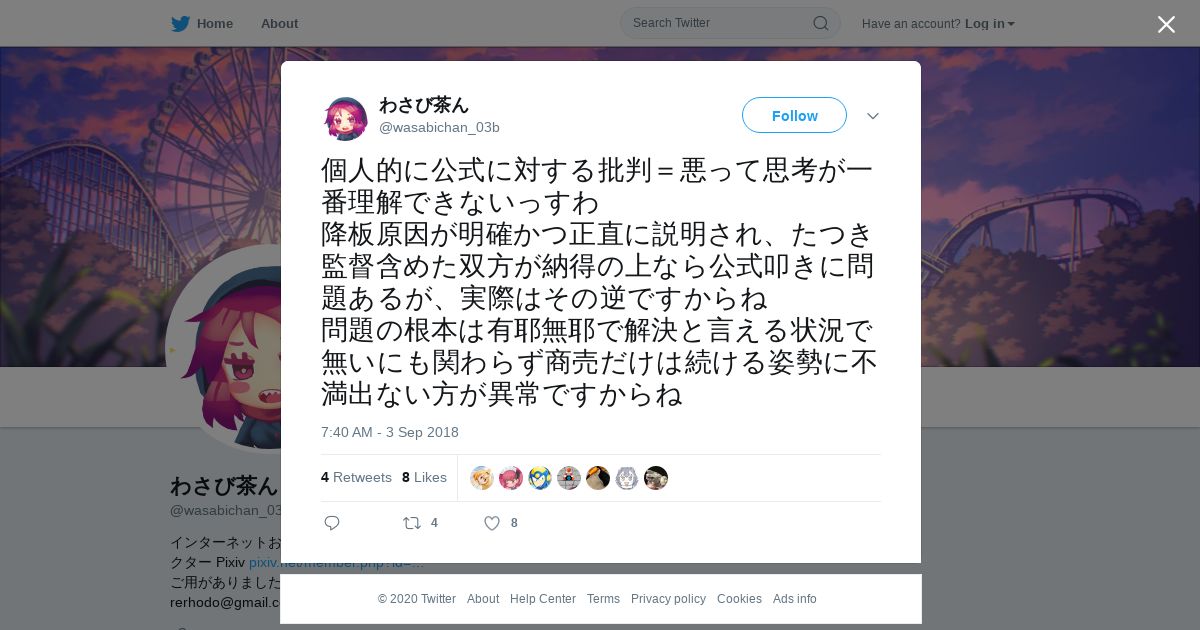Screen dimensions: 1200x630
Task: Click the search magnifier icon
Action: tap(820, 23)
